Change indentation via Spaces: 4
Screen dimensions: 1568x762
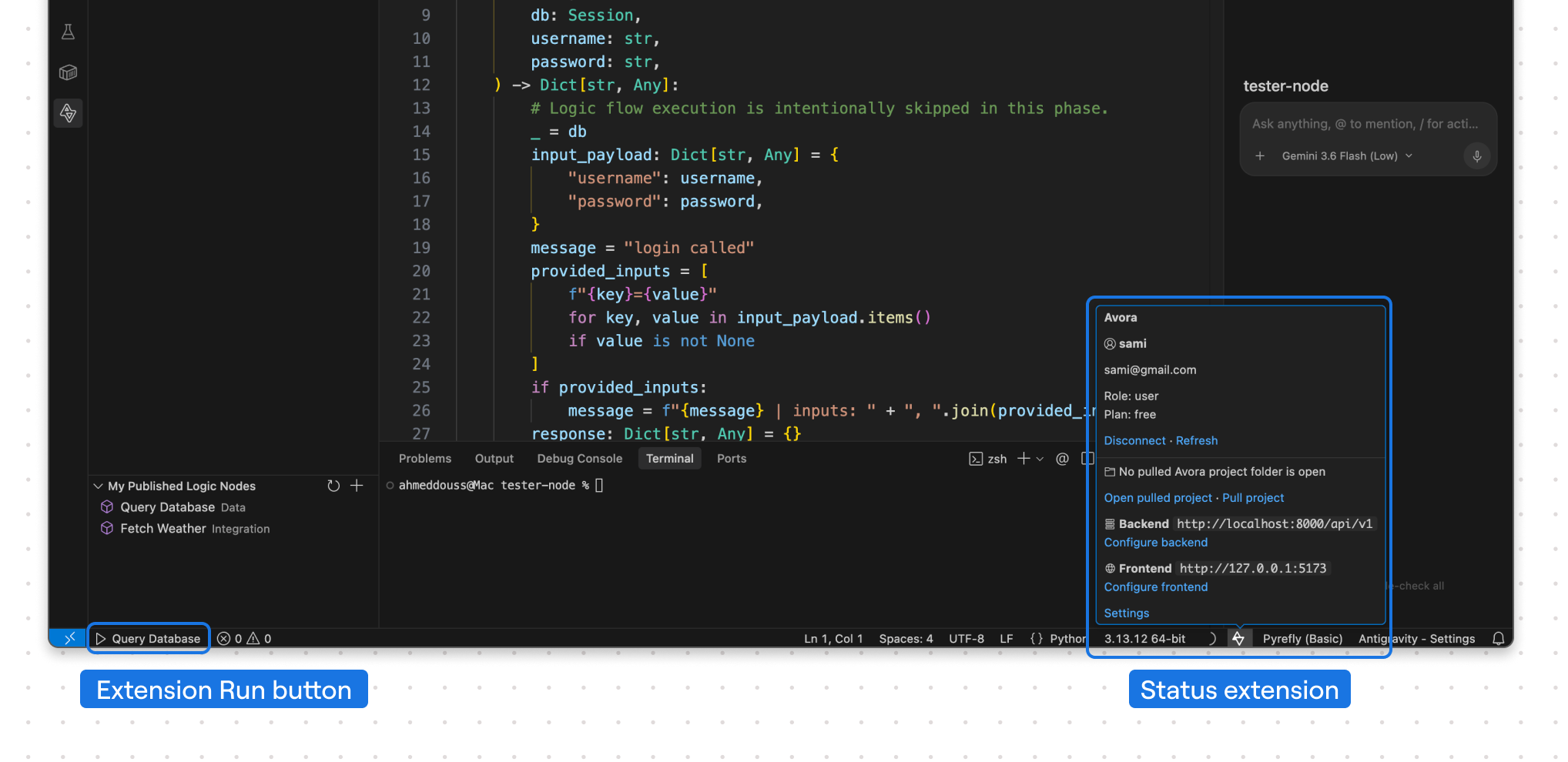[906, 639]
